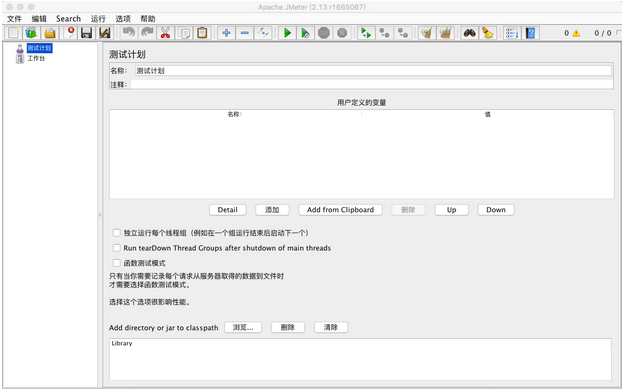The image size is (623, 390).
Task: Start remote engines with Remote Start icon
Action: tap(366, 33)
